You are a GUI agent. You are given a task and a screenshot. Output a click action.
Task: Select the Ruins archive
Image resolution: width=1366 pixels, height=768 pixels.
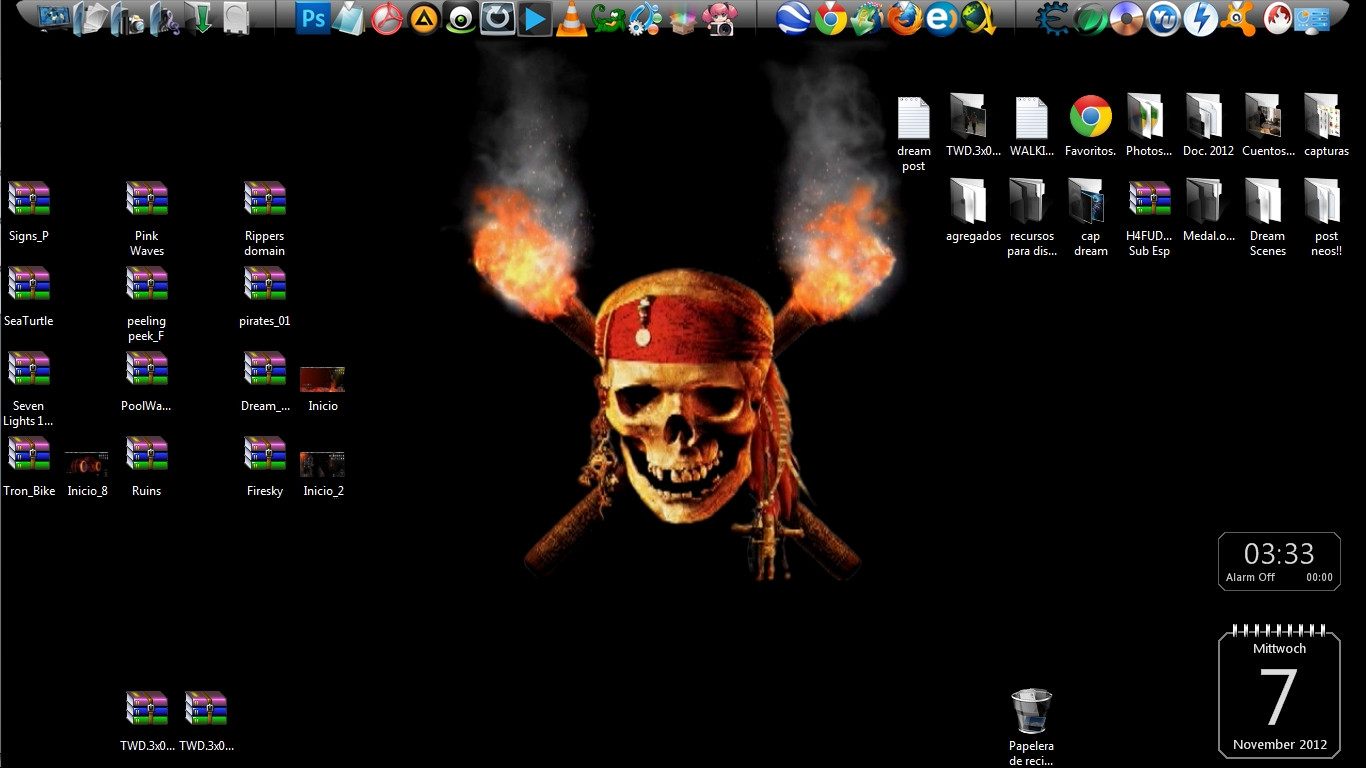click(147, 467)
